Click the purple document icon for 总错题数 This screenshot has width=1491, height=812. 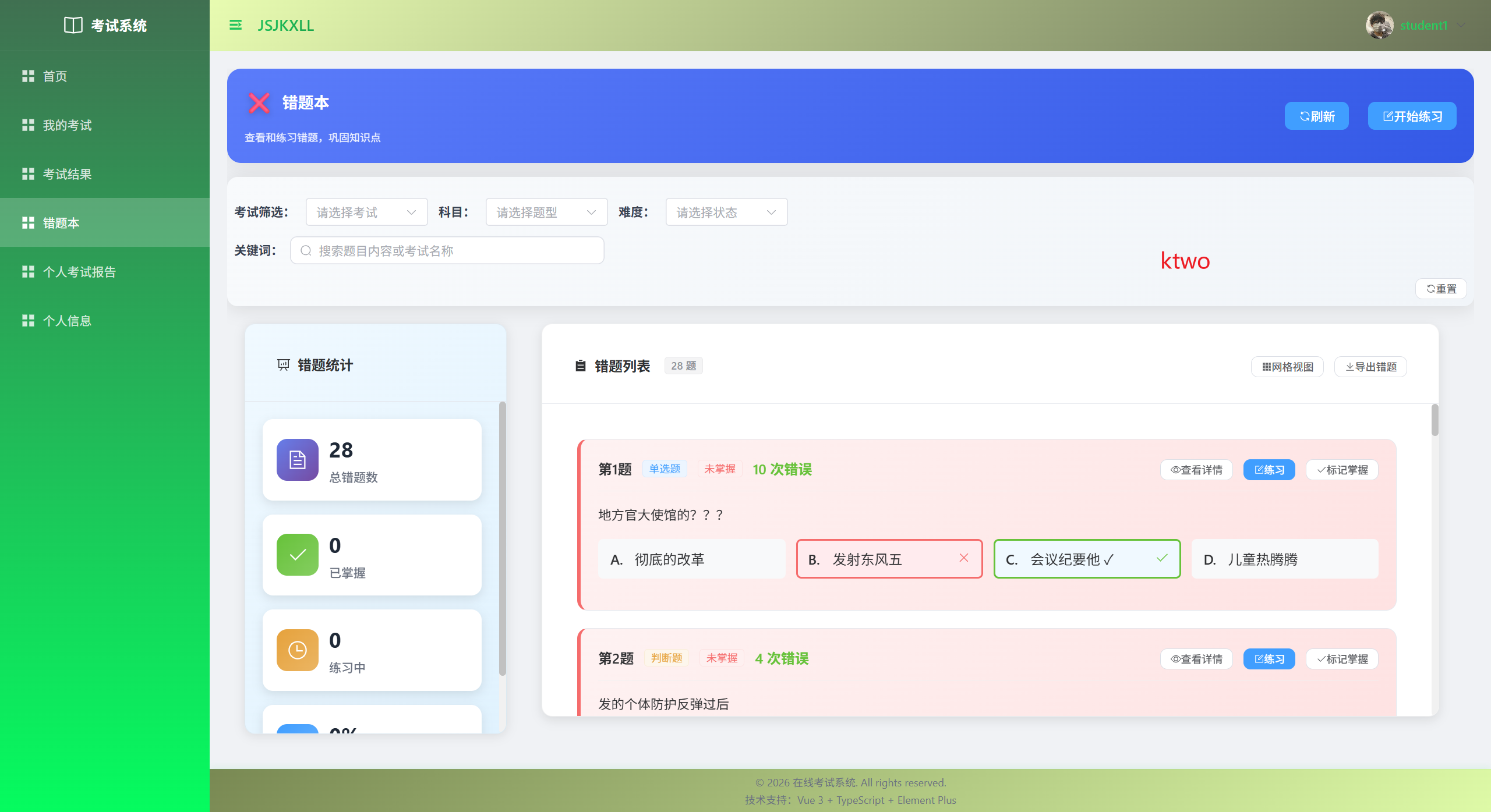click(x=297, y=460)
